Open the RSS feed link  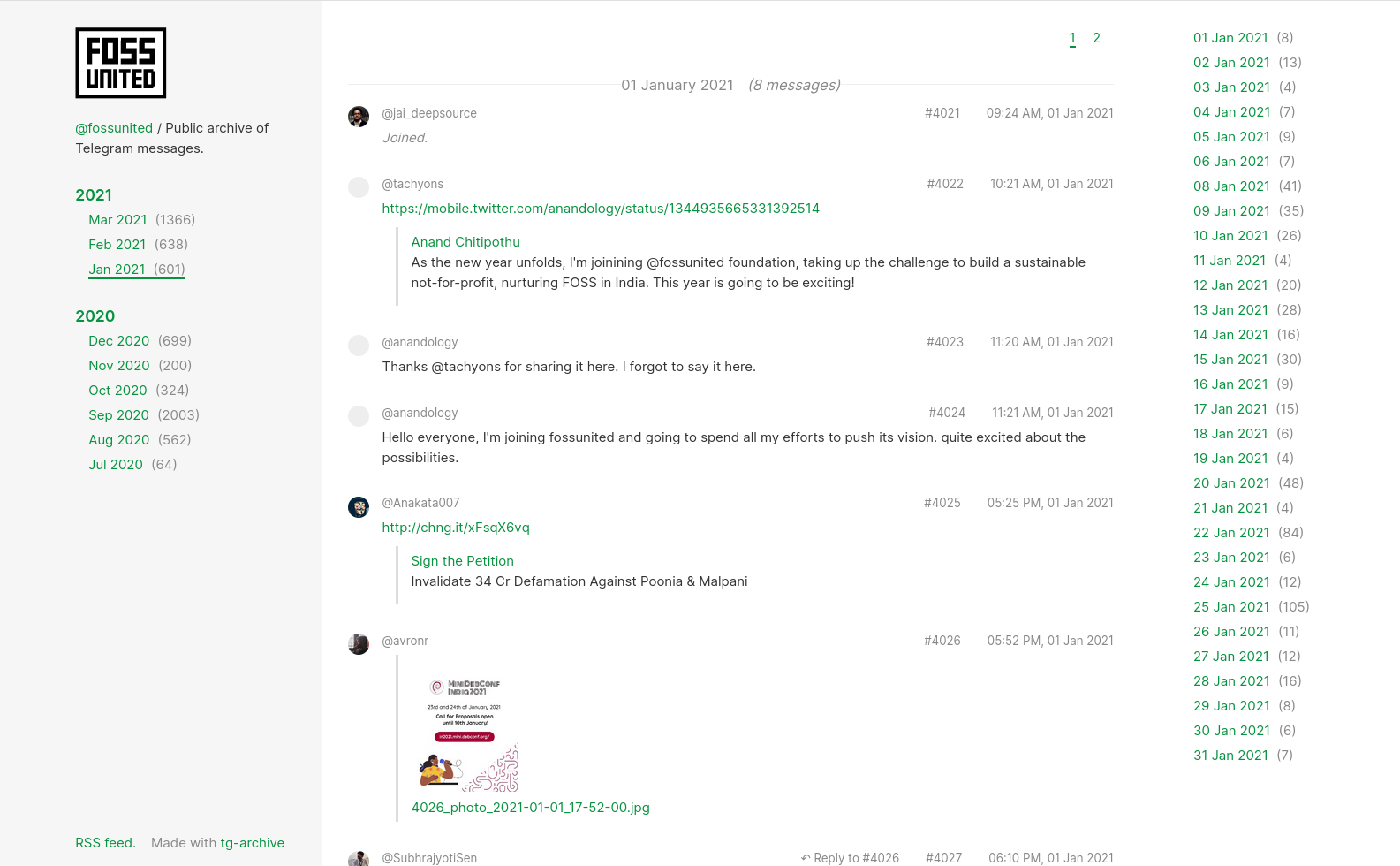click(x=105, y=843)
